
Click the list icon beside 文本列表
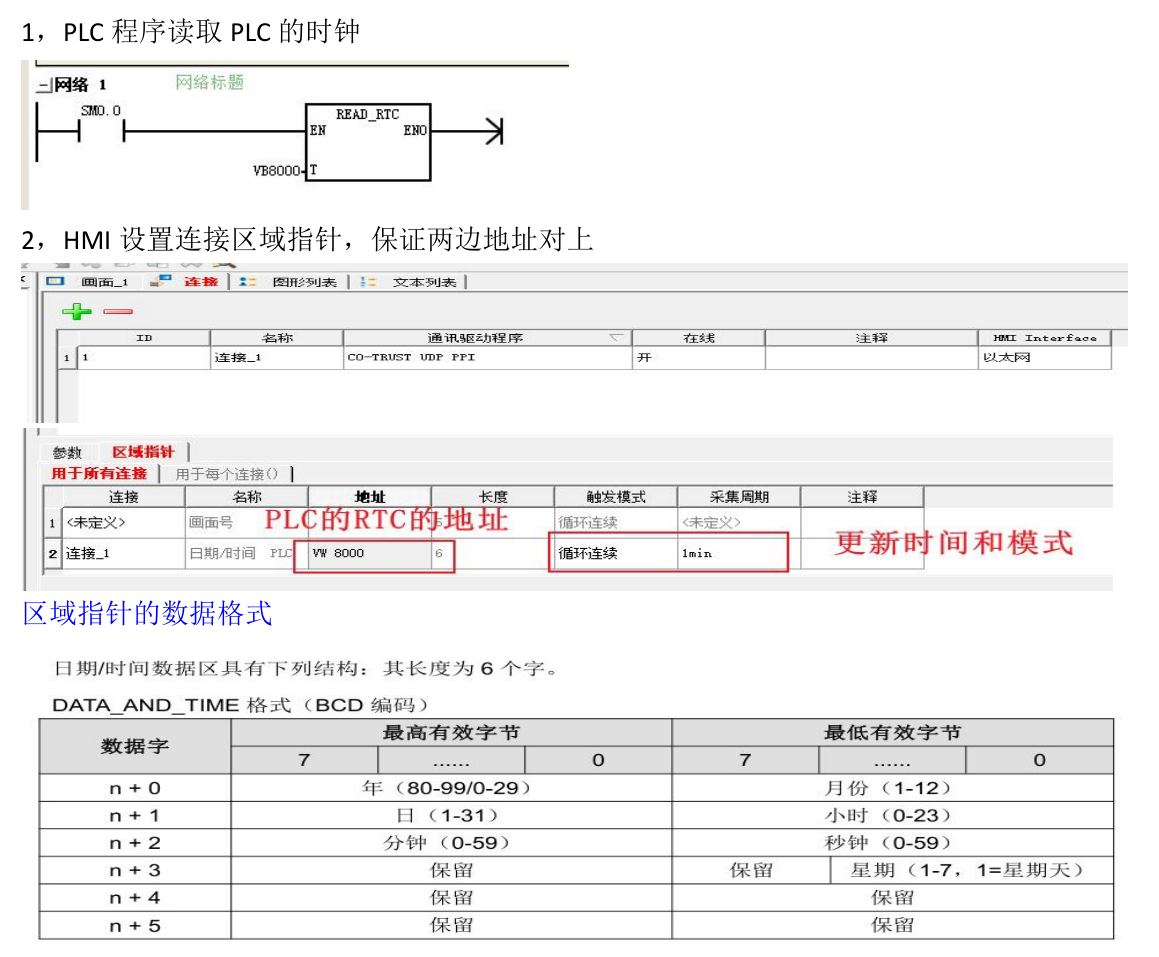[368, 282]
